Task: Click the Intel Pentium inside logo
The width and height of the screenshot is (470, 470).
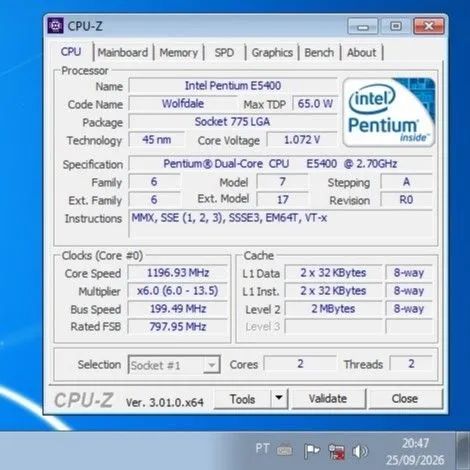Action: [389, 112]
